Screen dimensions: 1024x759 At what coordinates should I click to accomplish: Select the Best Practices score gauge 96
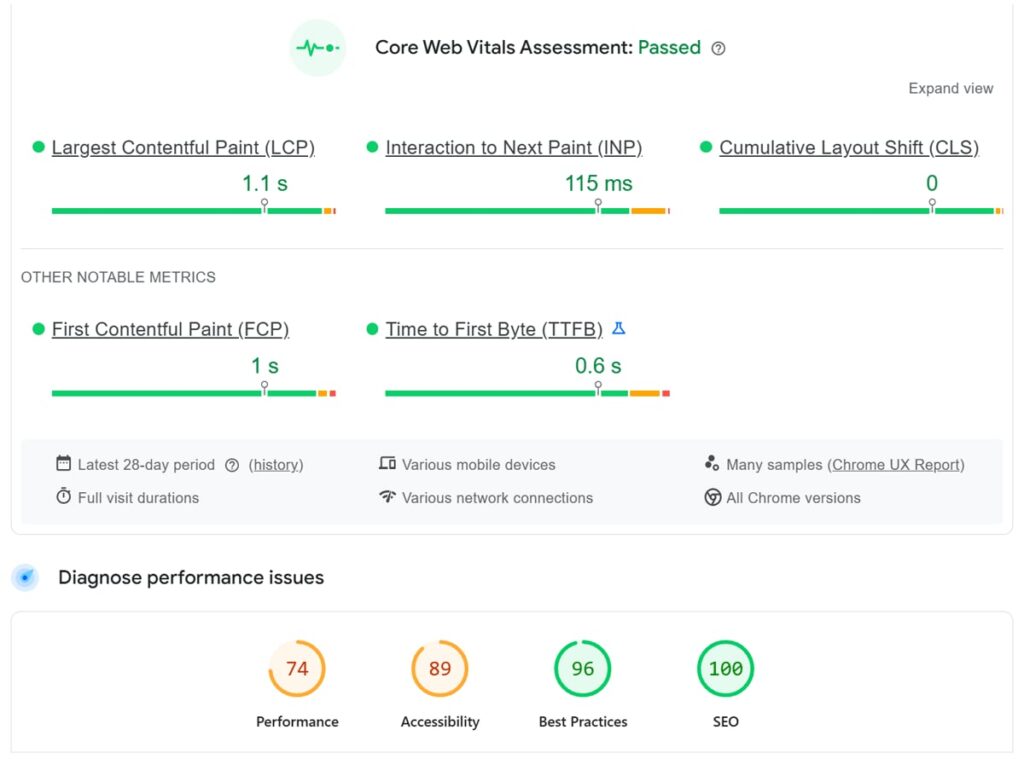(x=583, y=668)
